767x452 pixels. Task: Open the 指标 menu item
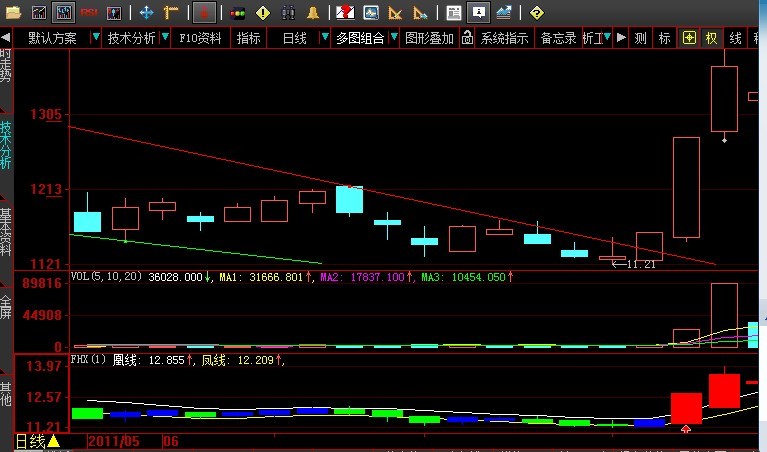click(x=248, y=38)
